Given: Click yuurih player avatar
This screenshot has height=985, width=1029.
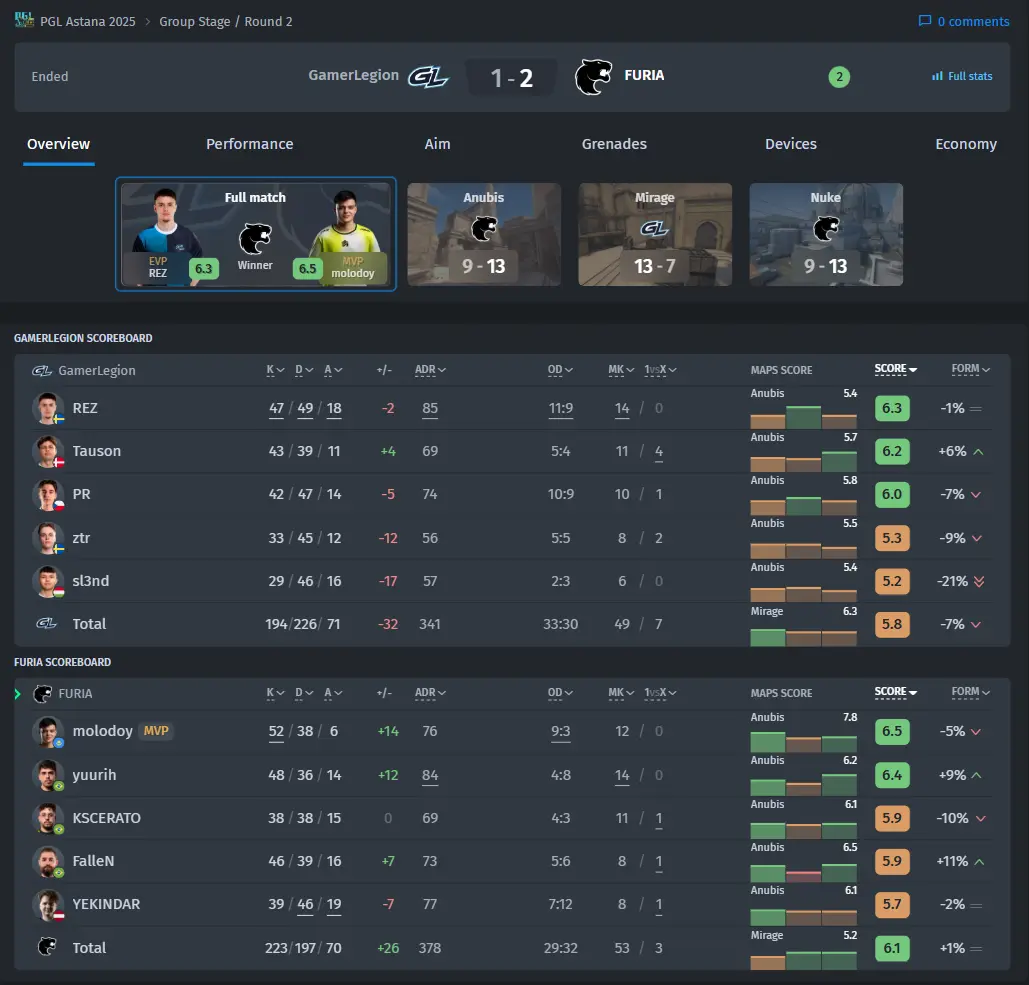Looking at the screenshot, I should [x=47, y=775].
